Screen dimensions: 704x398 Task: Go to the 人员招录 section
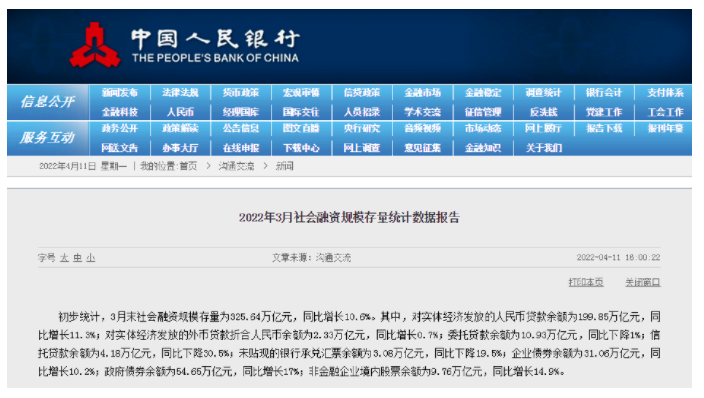(x=362, y=112)
